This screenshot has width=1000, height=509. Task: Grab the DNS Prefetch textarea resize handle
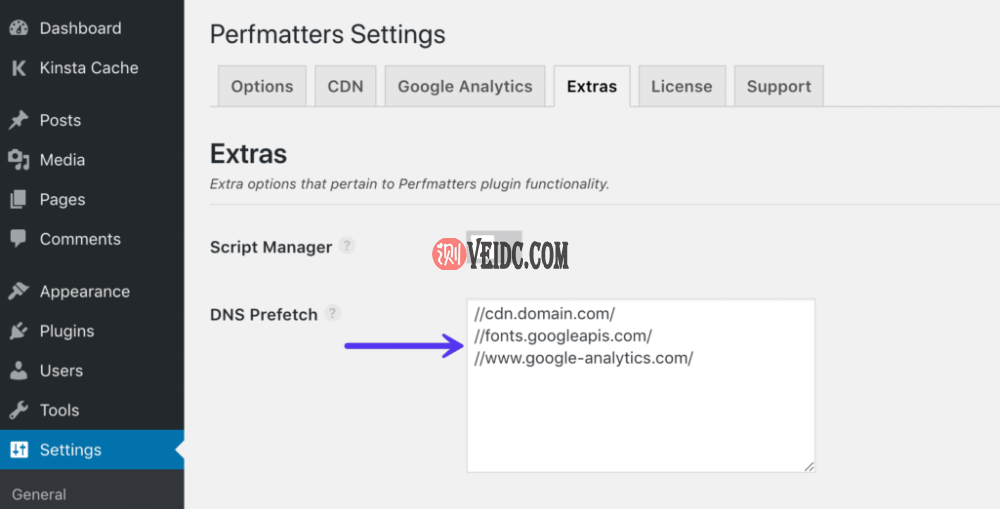pos(809,465)
